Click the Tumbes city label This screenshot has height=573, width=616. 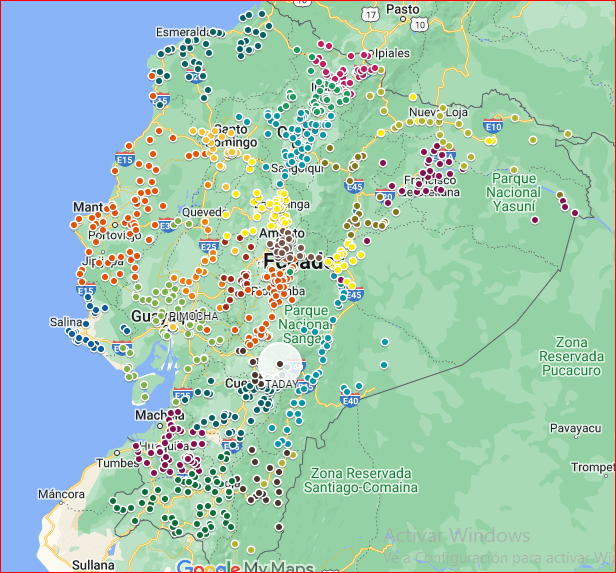[113, 463]
